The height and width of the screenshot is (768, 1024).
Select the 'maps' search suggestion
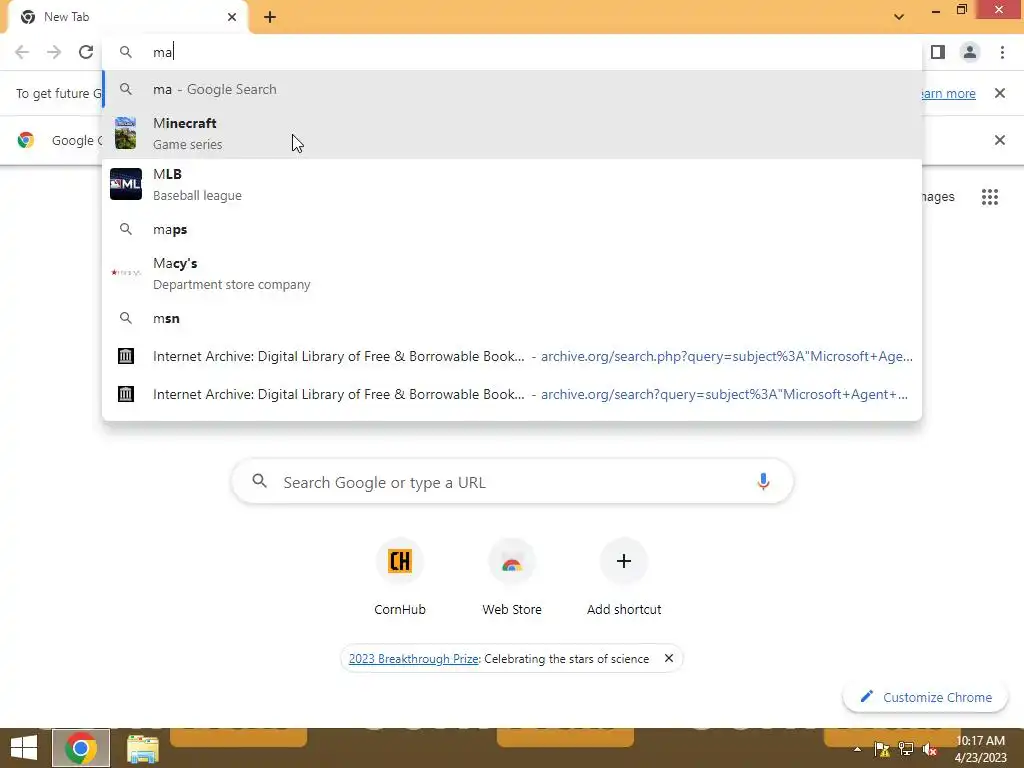point(512,229)
